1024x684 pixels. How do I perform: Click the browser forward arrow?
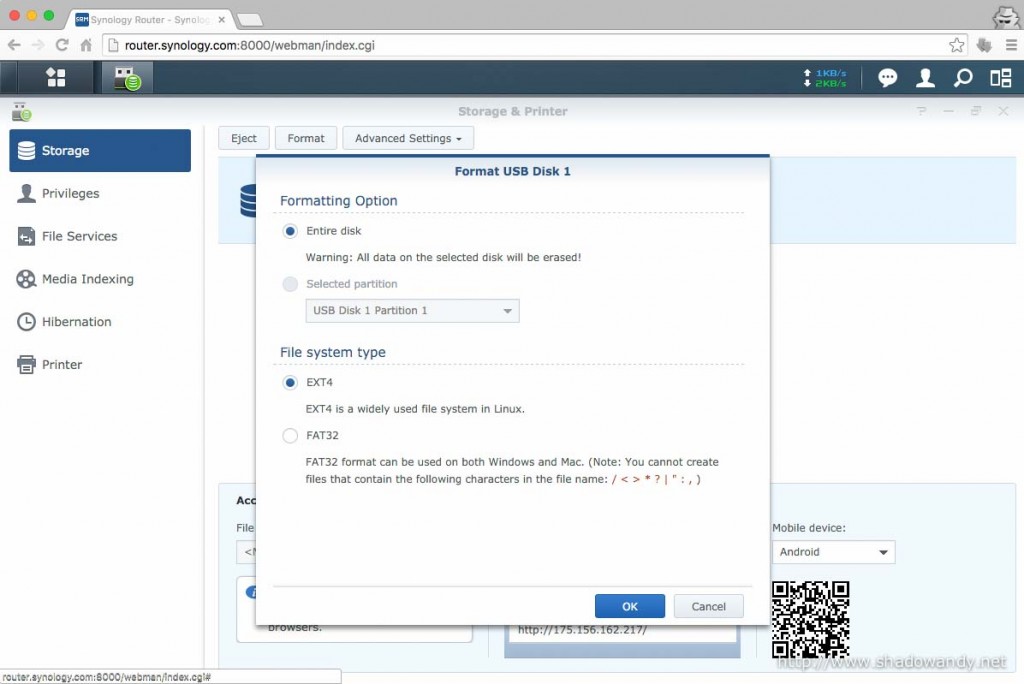38,45
